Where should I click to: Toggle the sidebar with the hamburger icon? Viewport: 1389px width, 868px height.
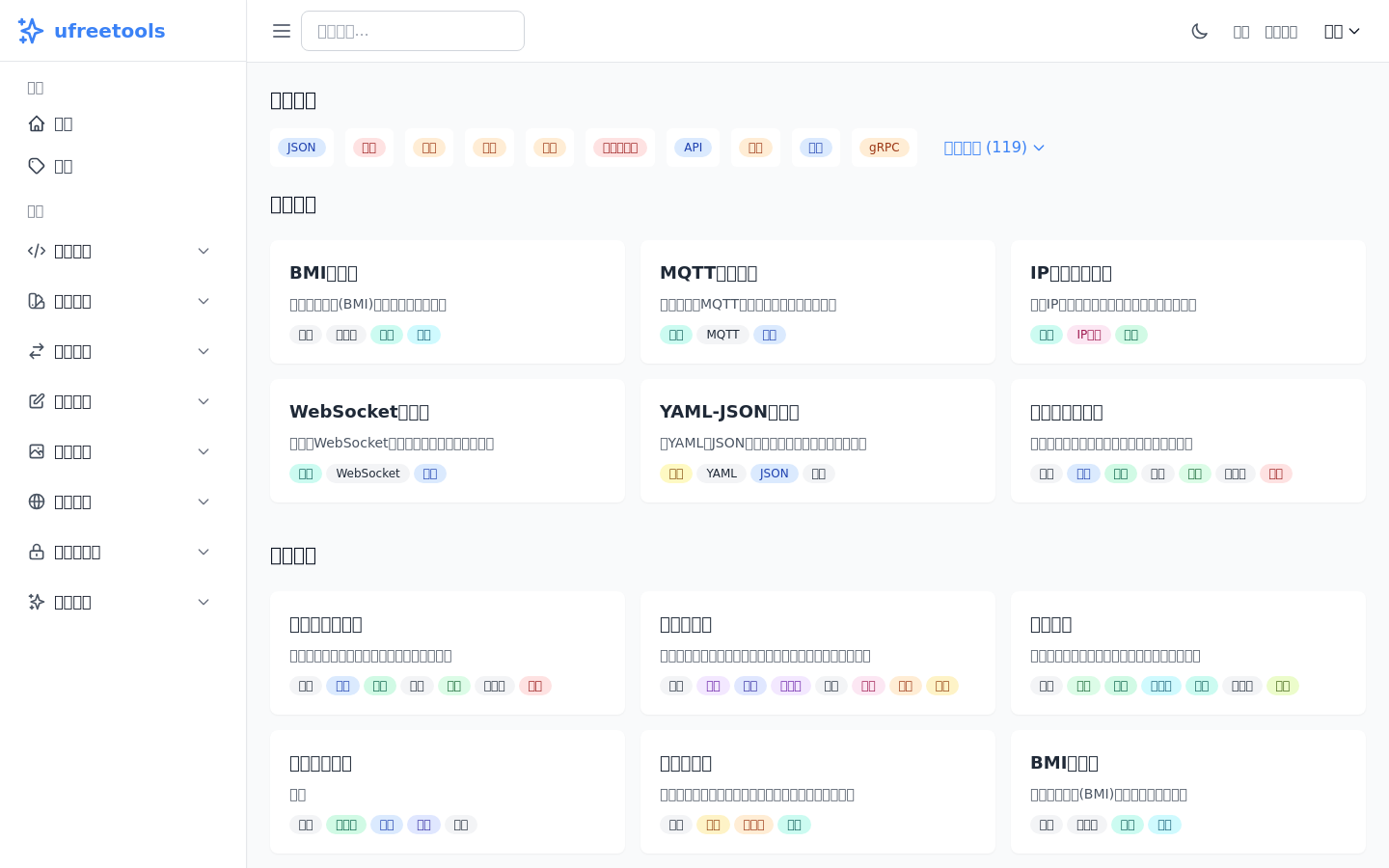(x=282, y=31)
